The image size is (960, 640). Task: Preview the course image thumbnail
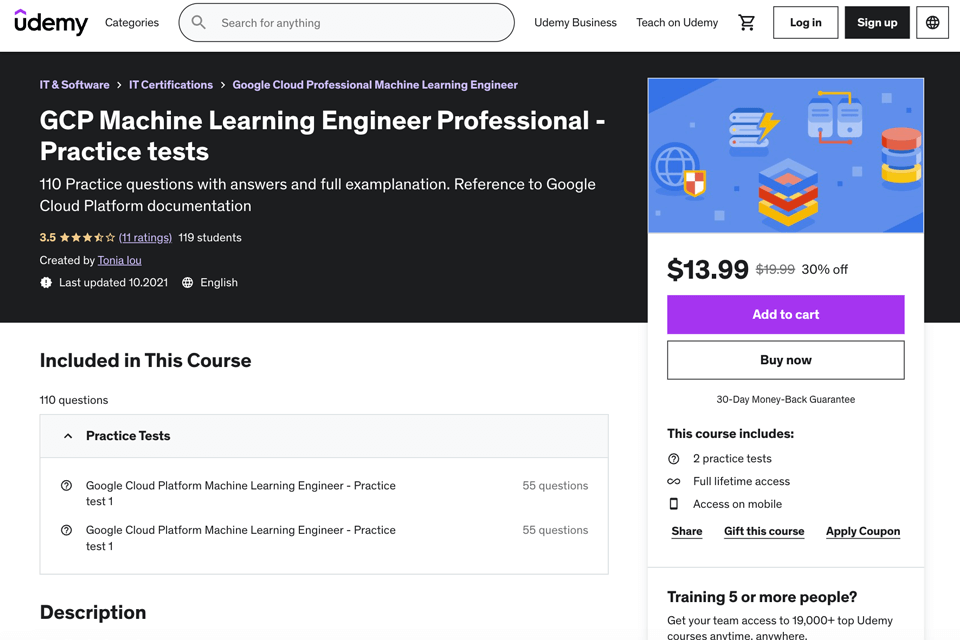786,156
